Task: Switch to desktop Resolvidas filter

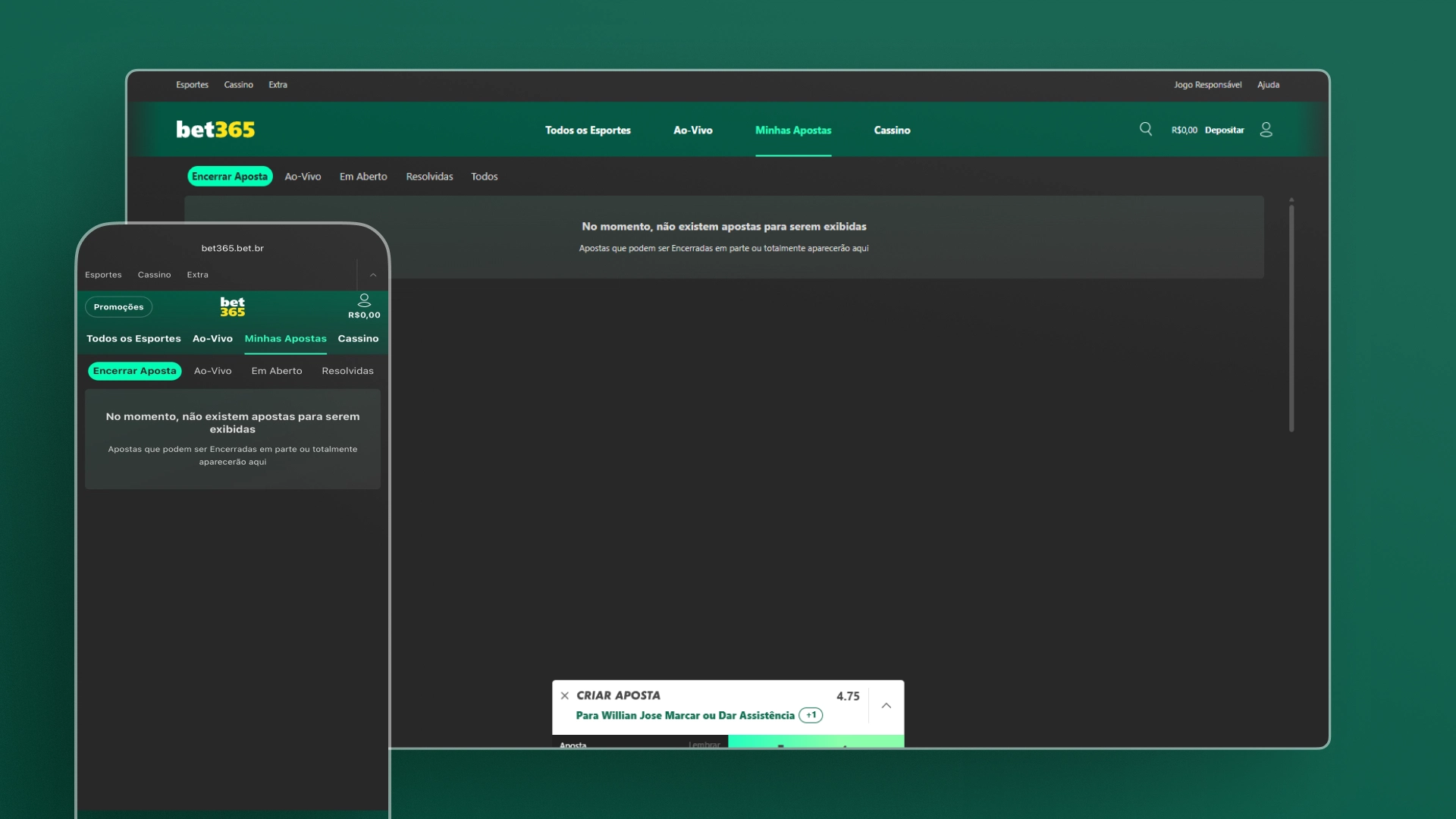Action: (429, 177)
